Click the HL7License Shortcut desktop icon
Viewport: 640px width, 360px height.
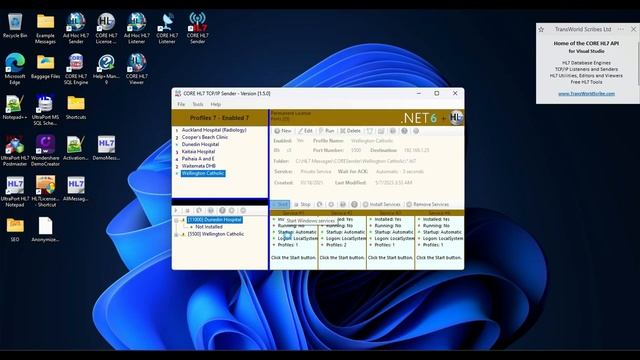click(45, 191)
